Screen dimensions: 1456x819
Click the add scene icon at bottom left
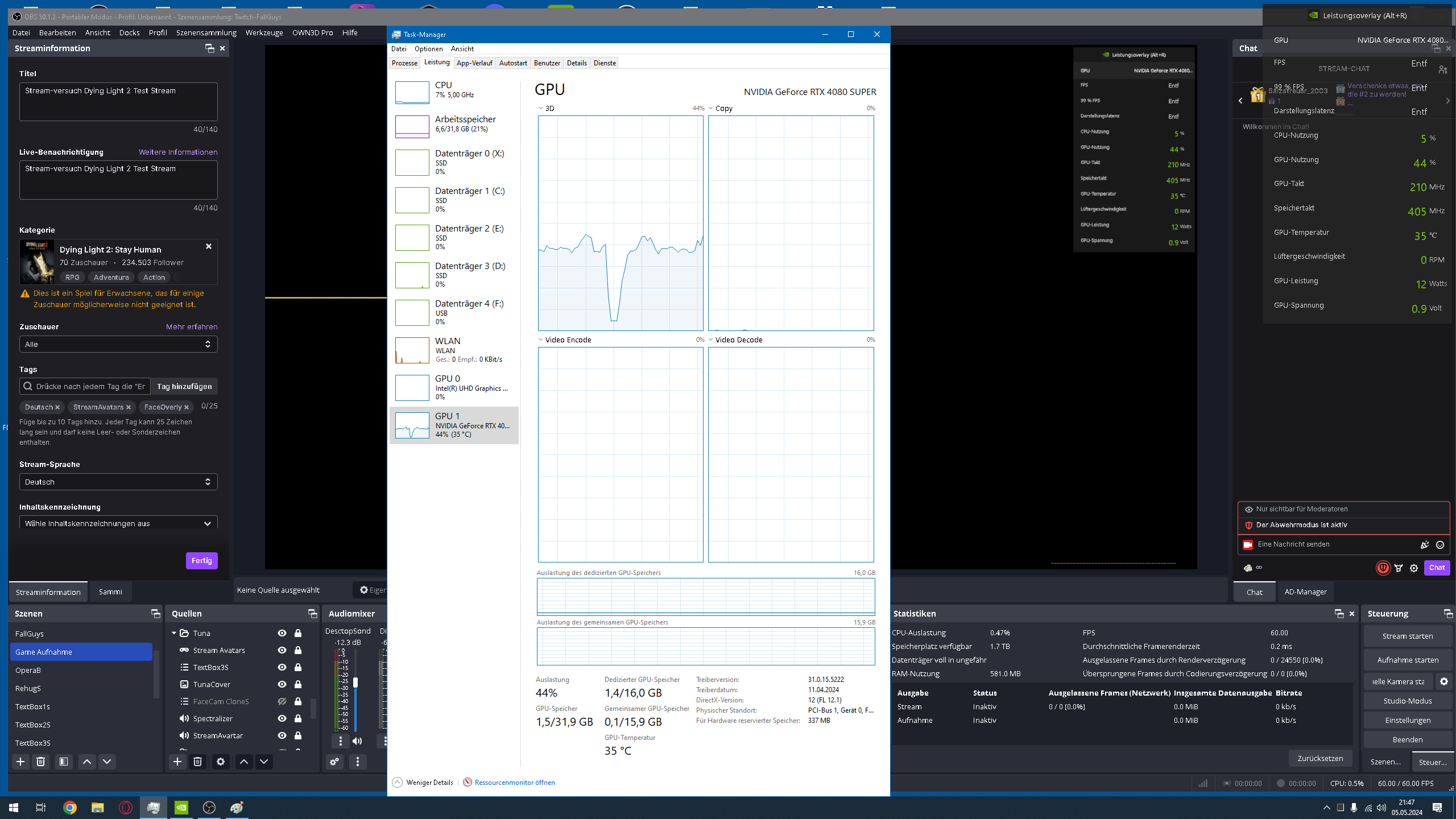click(x=20, y=761)
